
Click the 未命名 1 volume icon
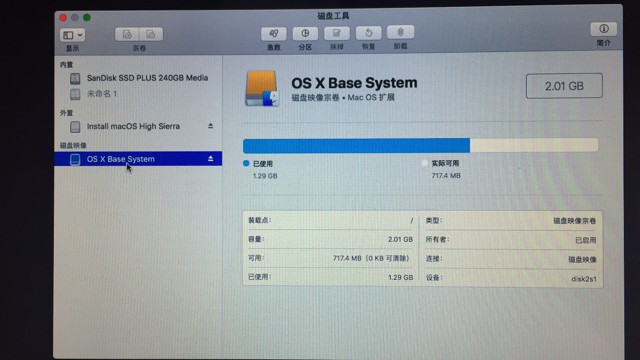point(75,94)
